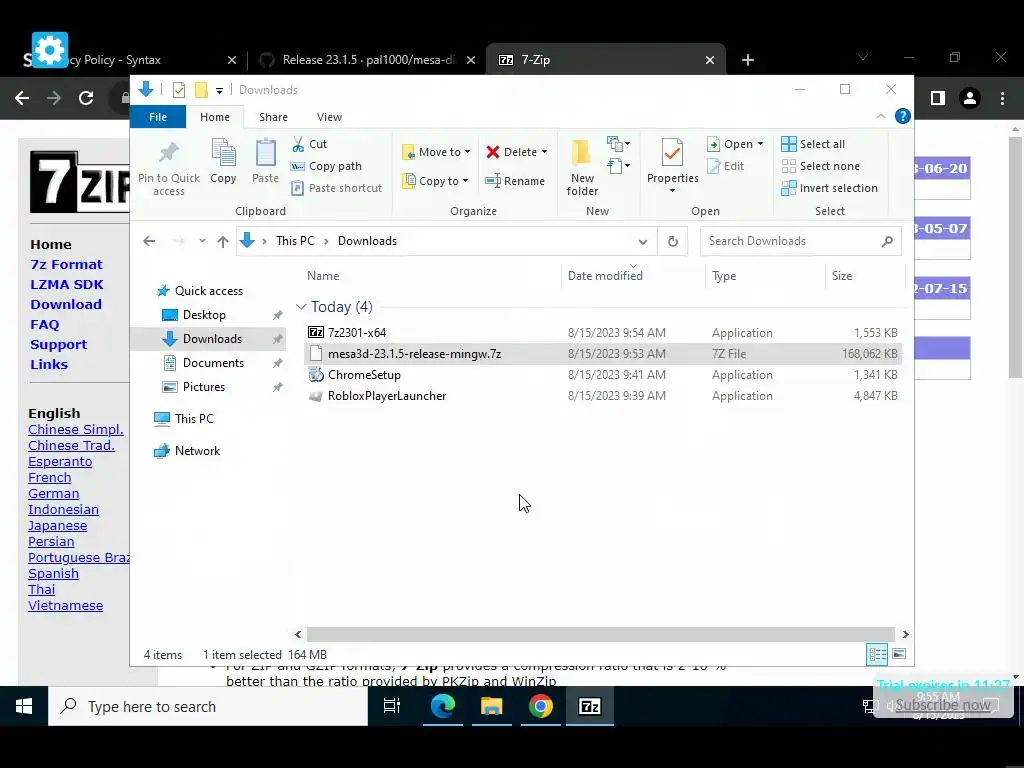Toggle Chrome side panel icon
1024x768 pixels.
pos(938,98)
